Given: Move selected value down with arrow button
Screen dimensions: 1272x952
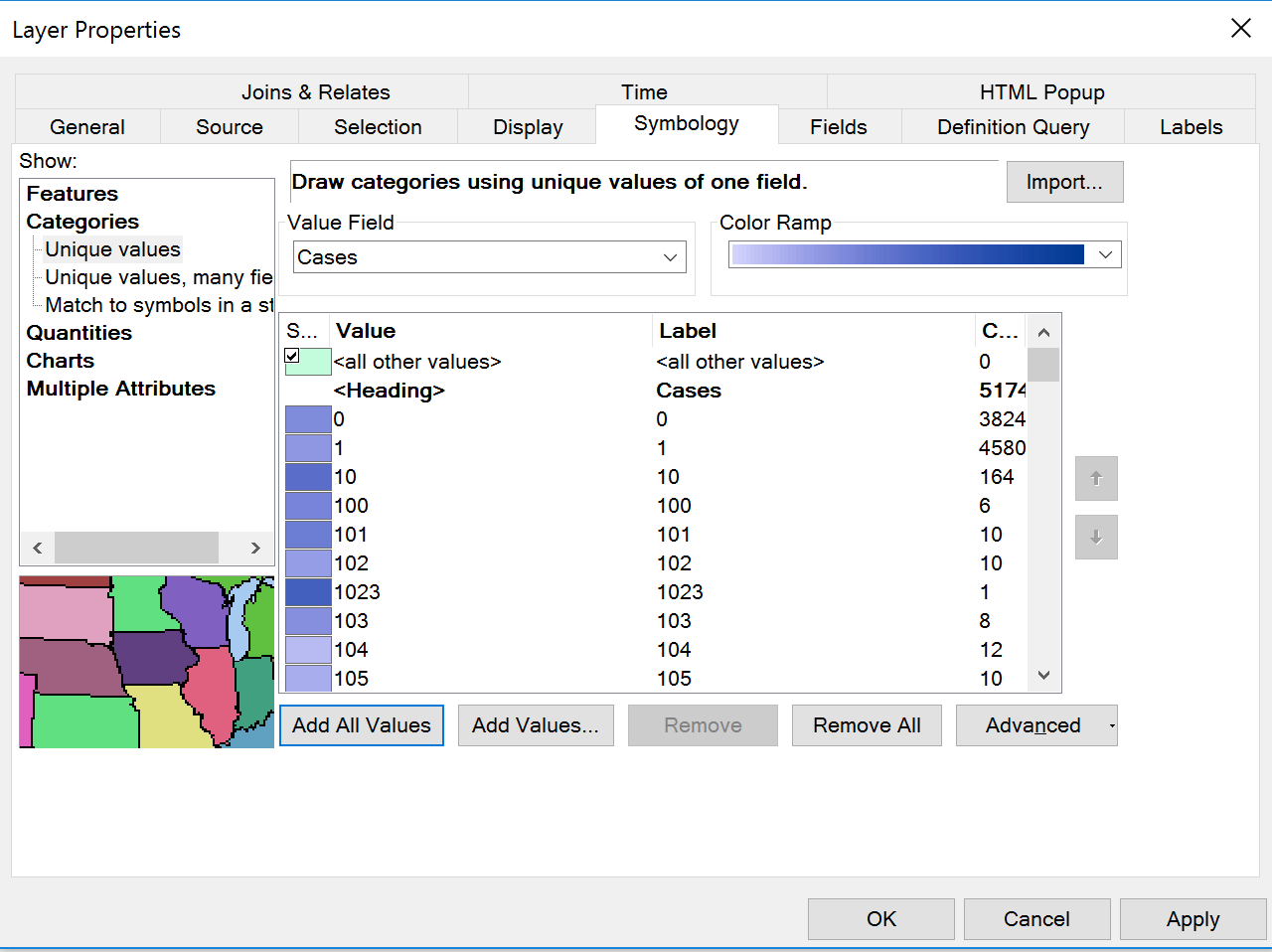Looking at the screenshot, I should 1096,537.
